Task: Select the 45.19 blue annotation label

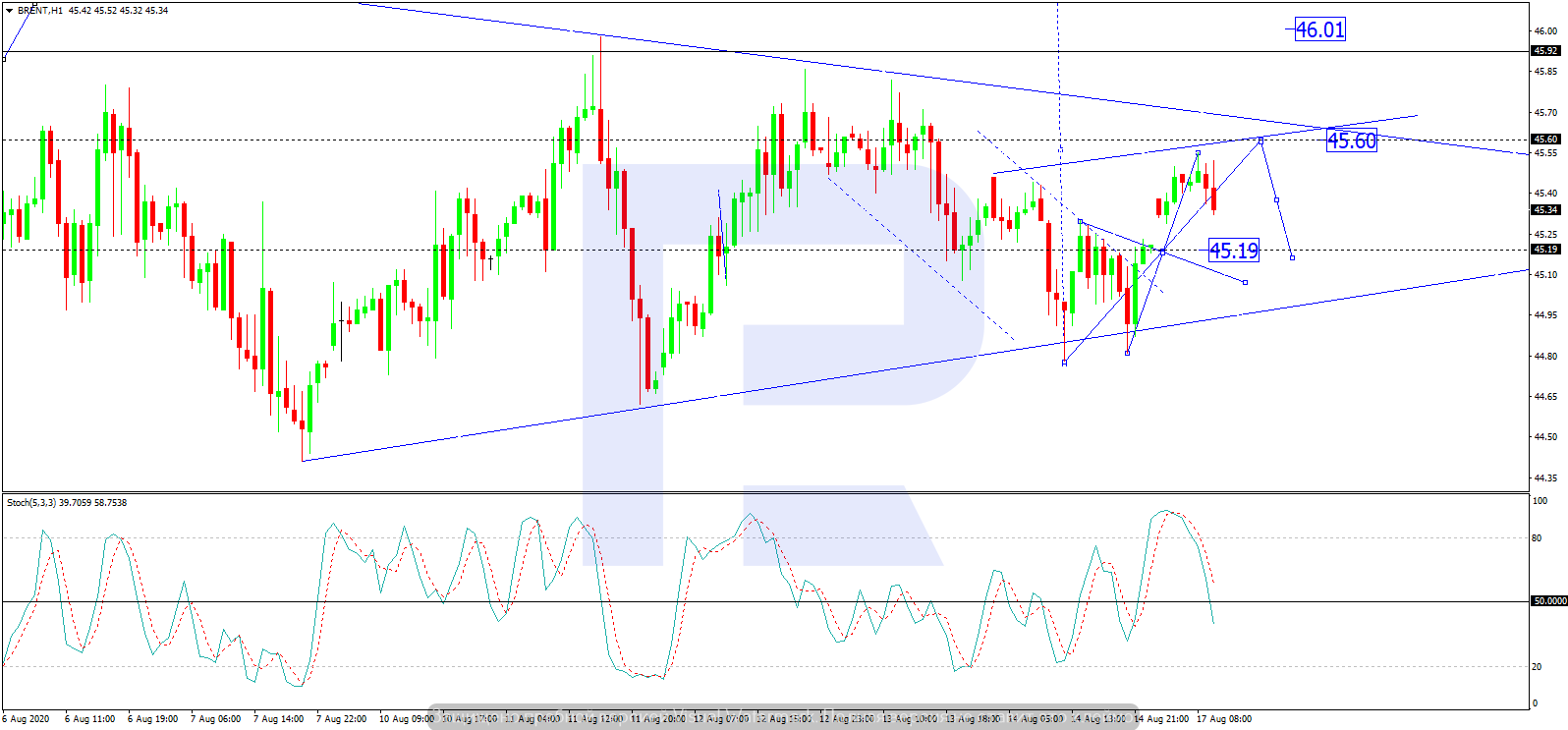Action: 1233,251
